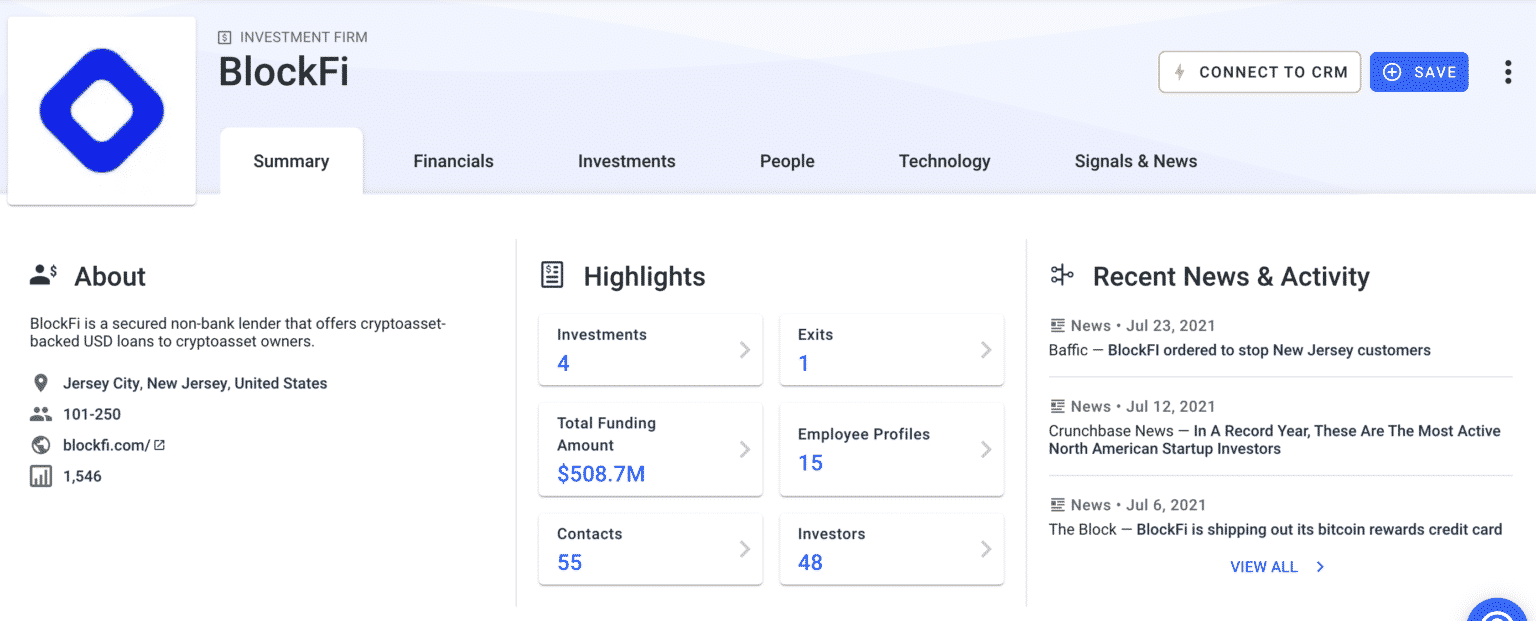Click the Investment Firm dollar badge icon
Screen dimensions: 1536x621
click(x=225, y=38)
